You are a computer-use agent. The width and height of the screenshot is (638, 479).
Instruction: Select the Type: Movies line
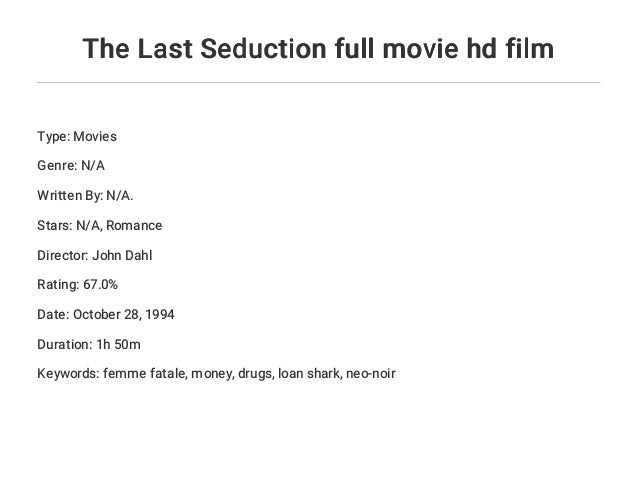[x=77, y=136]
